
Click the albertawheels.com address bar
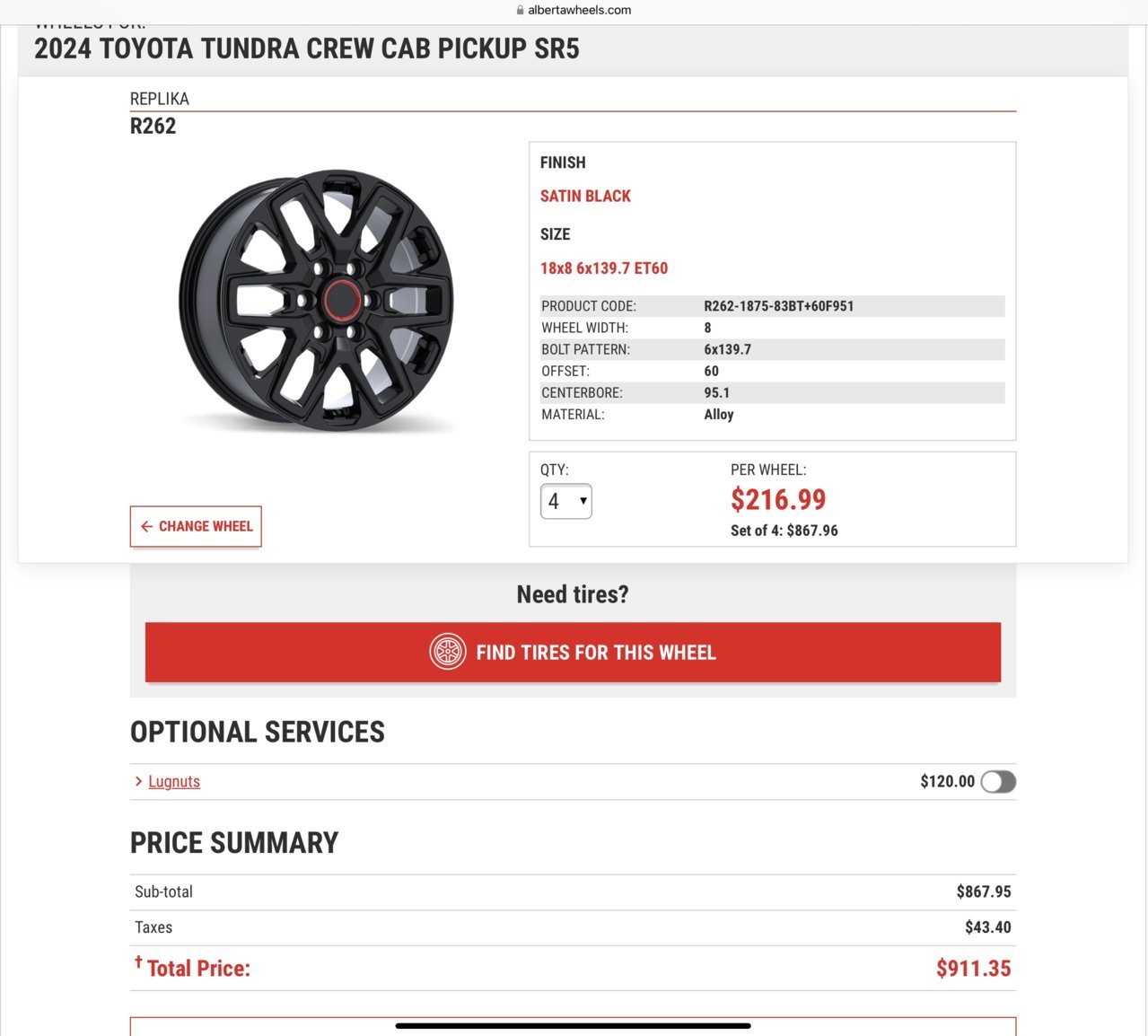pyautogui.click(x=573, y=11)
